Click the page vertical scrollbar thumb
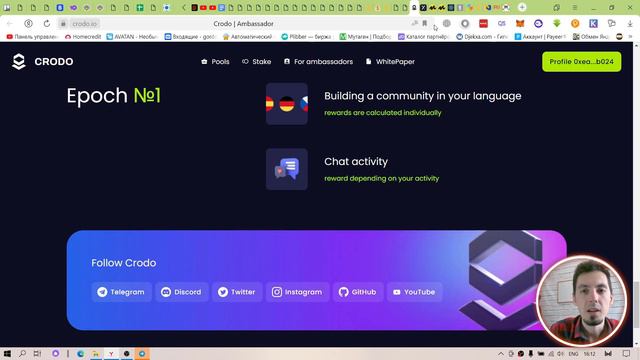The height and width of the screenshot is (360, 640). [636, 304]
